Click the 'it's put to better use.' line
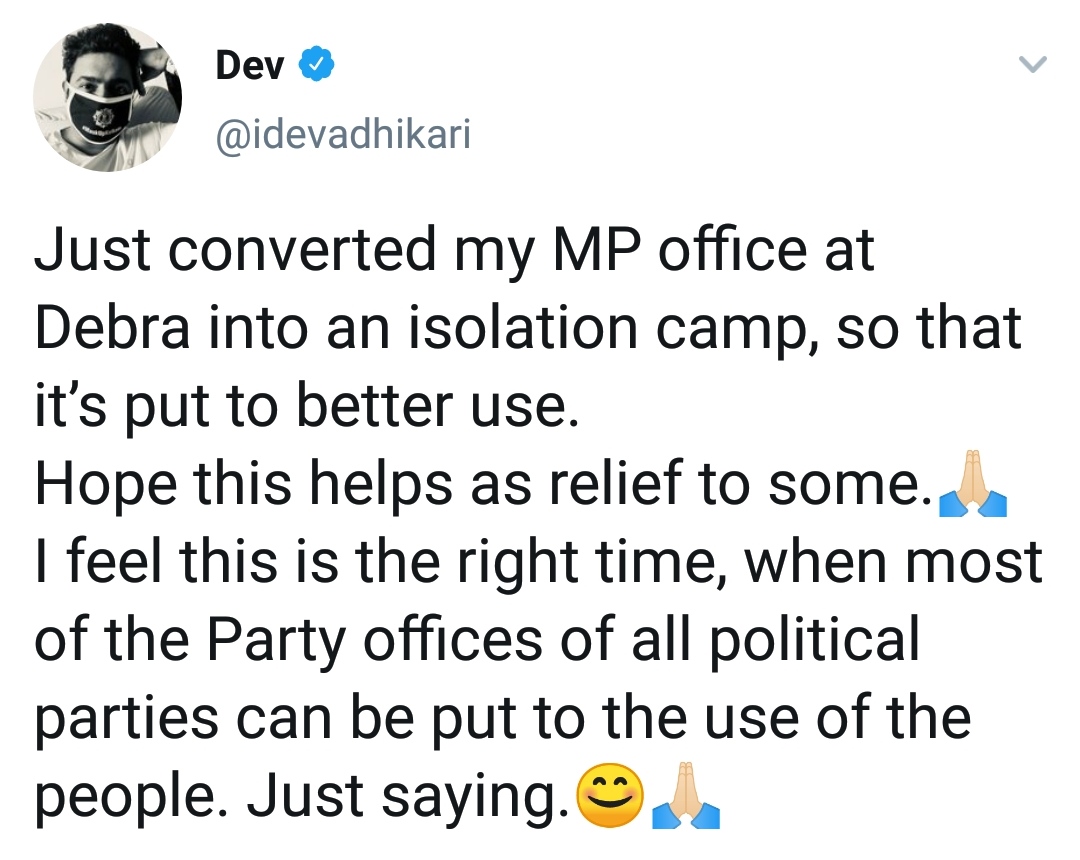Viewport: 1080px width, 860px height. [307, 406]
